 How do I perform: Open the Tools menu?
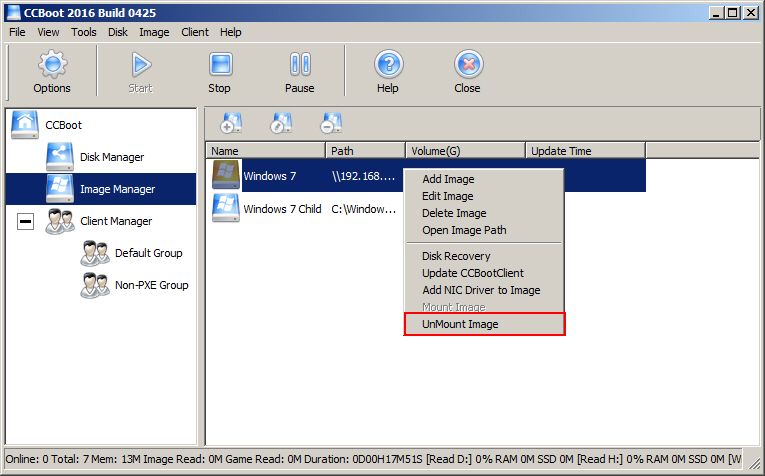coord(84,32)
